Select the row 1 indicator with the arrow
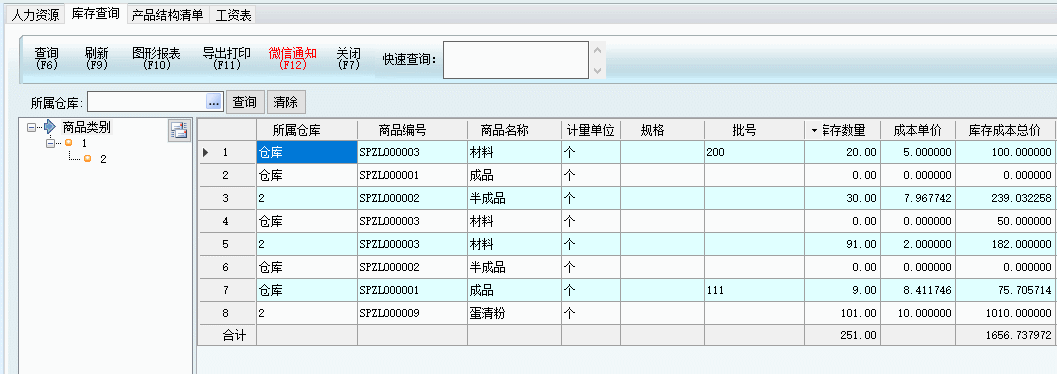The width and height of the screenshot is (1057, 374). pyautogui.click(x=226, y=152)
